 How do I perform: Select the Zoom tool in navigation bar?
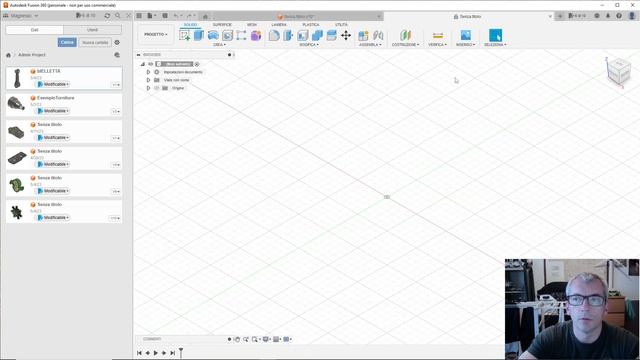coord(246,339)
